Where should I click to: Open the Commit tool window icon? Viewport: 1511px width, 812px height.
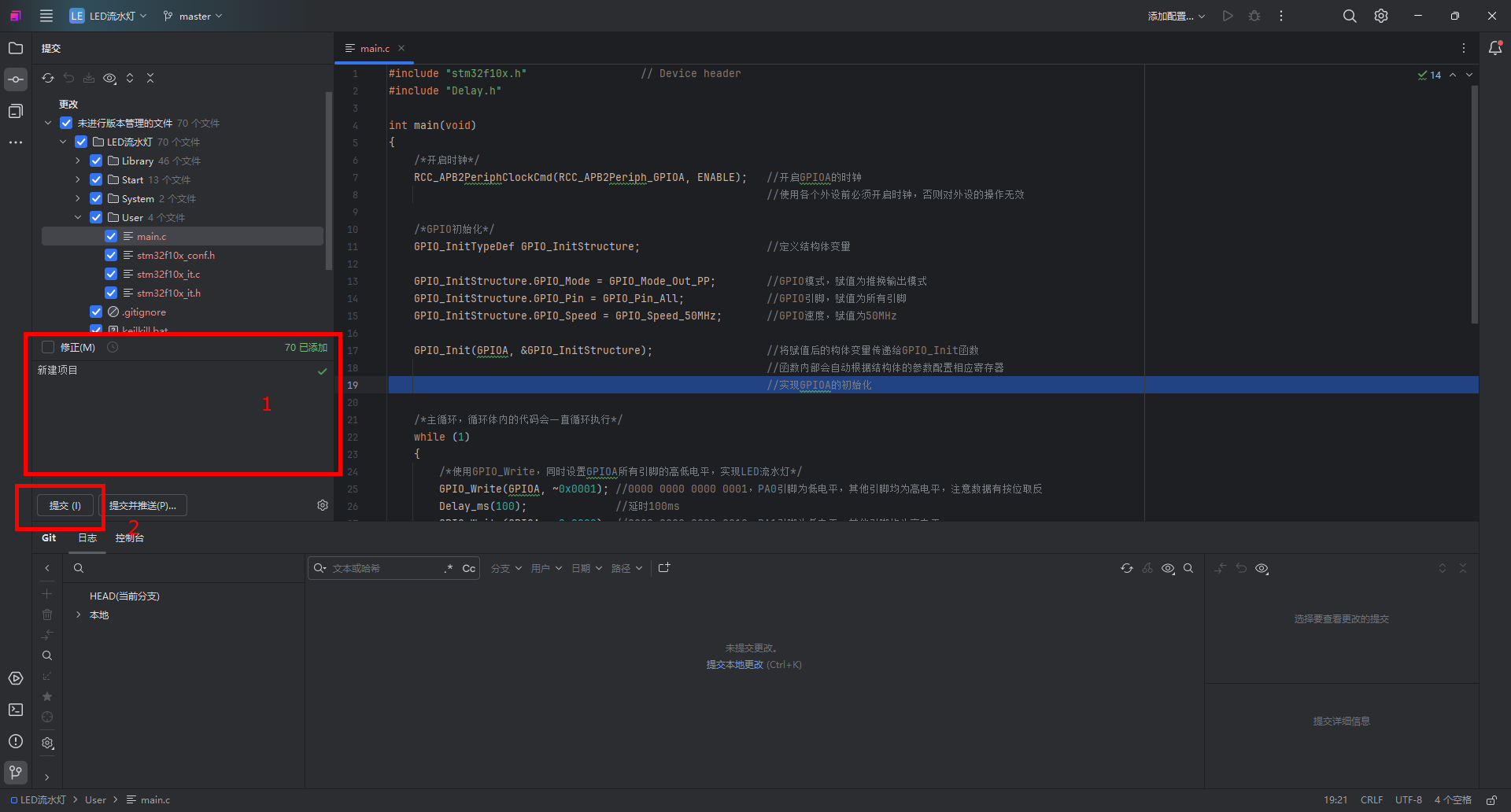coord(16,79)
